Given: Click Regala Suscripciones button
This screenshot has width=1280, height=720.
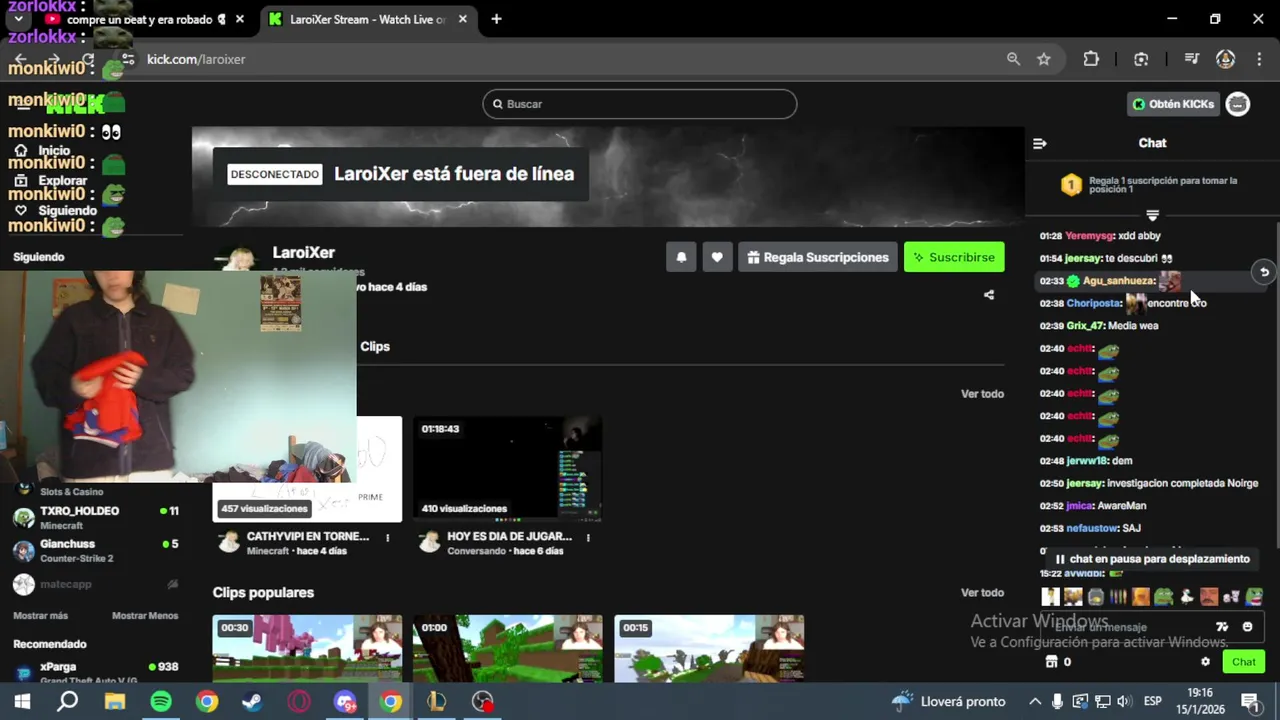Looking at the screenshot, I should pos(818,257).
